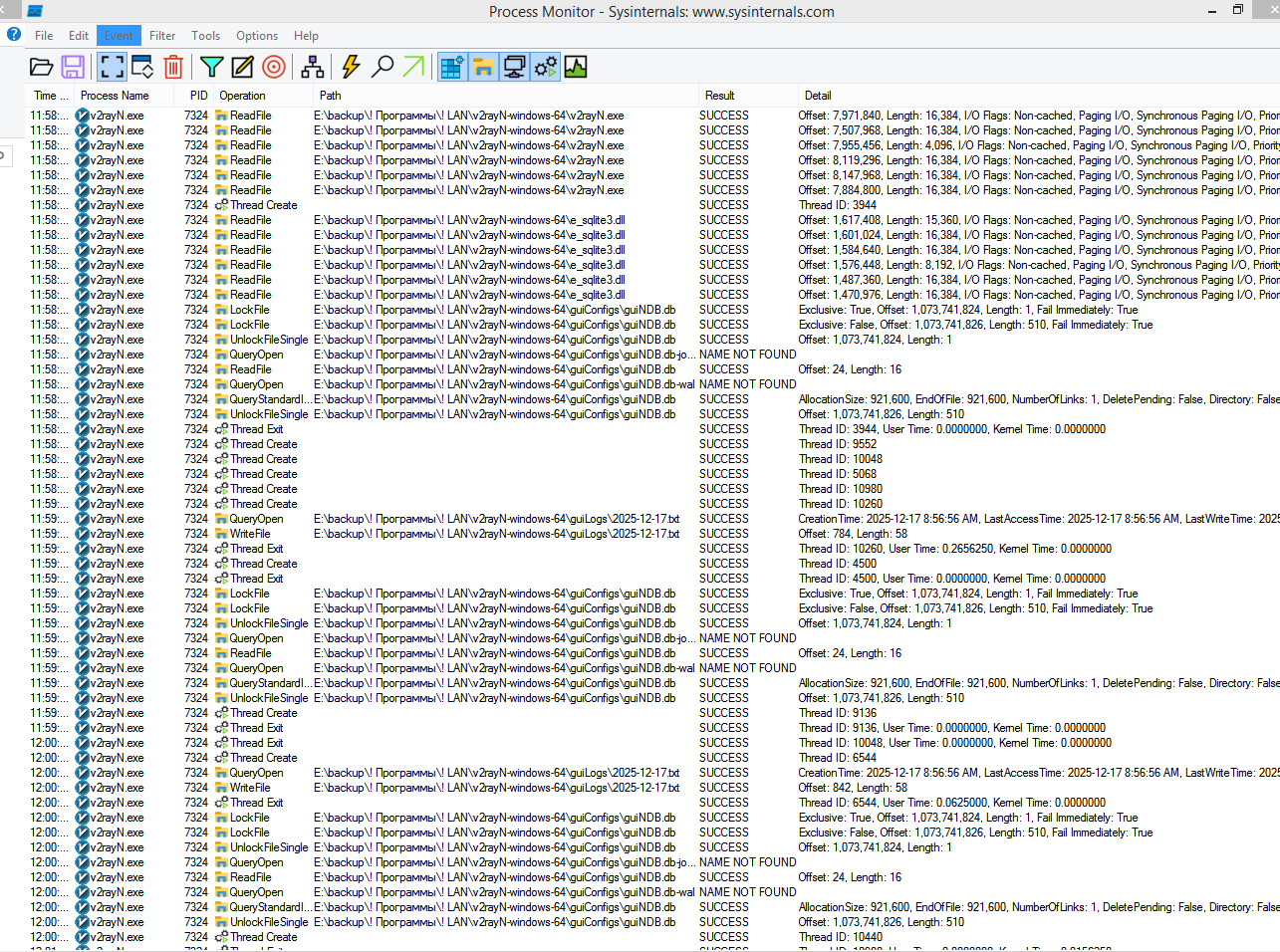
Task: Select the detail cell 'Thread ID: 10980'
Action: [841, 489]
